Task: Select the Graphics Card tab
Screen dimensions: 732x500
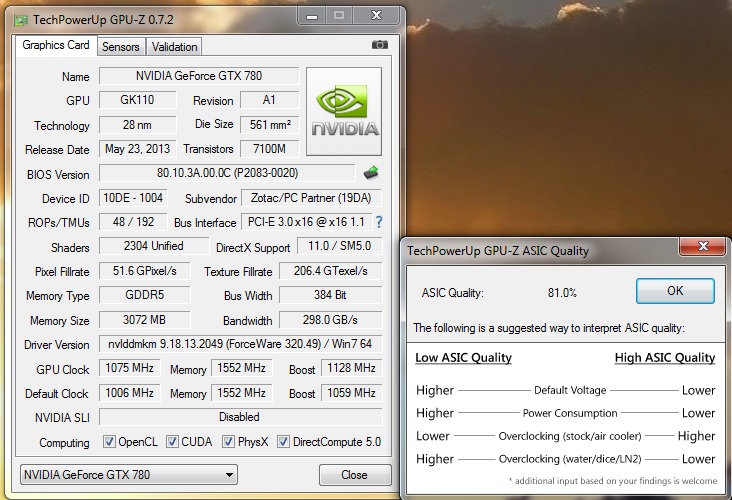Action: point(56,45)
